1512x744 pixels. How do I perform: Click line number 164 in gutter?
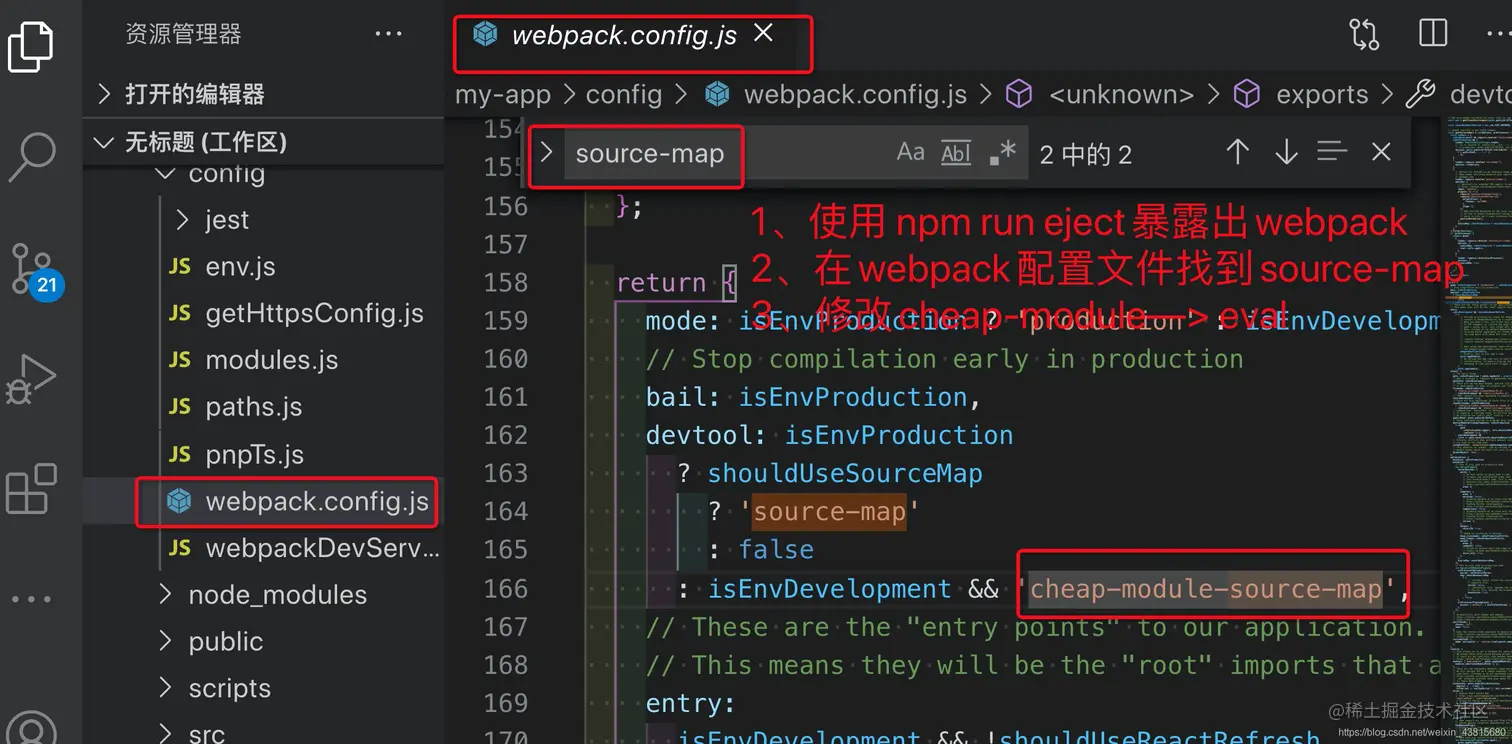[505, 511]
